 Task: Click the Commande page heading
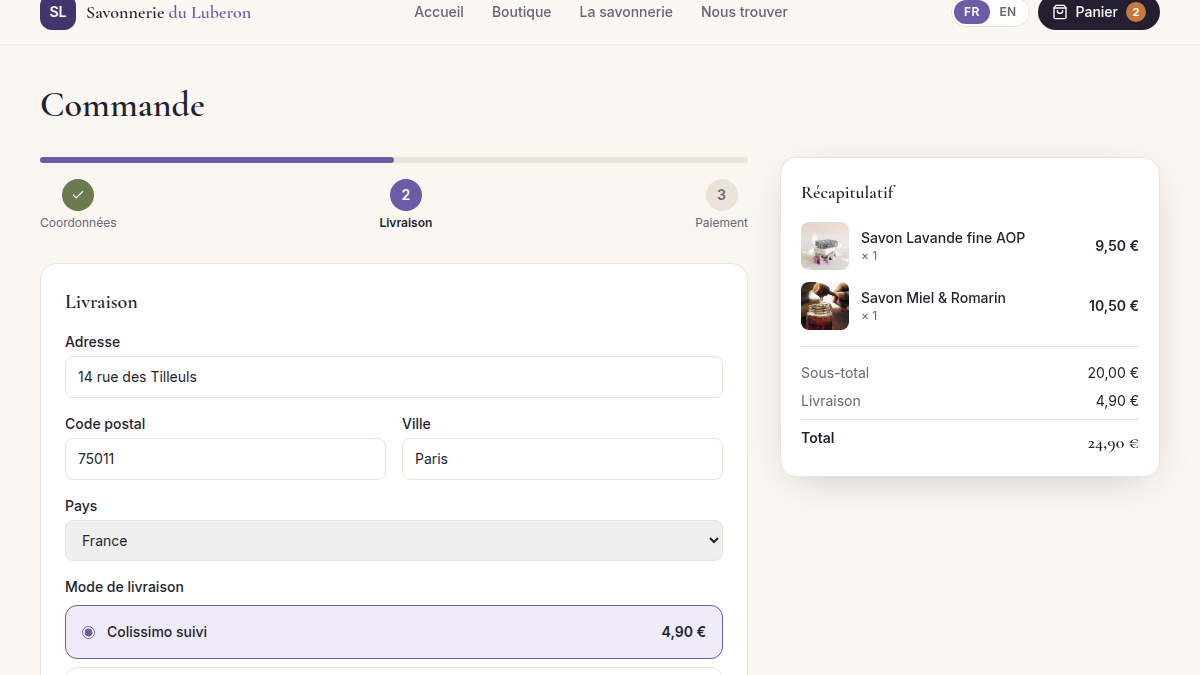[122, 105]
